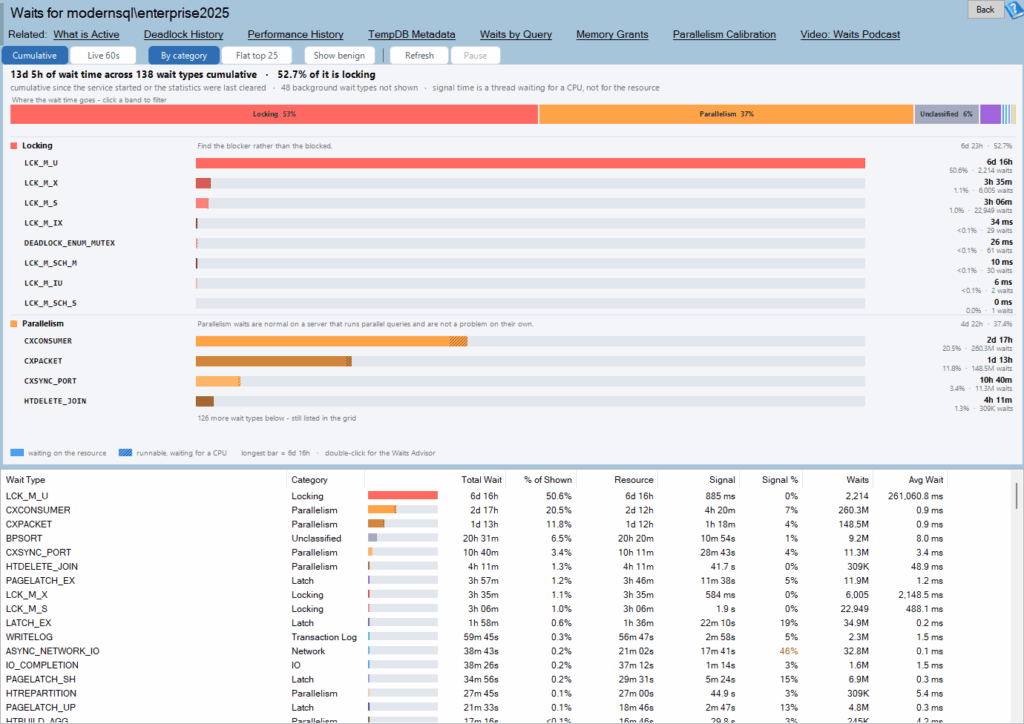Click the orange Parallelism category square
Image resolution: width=1024 pixels, height=724 pixels.
pos(14,324)
